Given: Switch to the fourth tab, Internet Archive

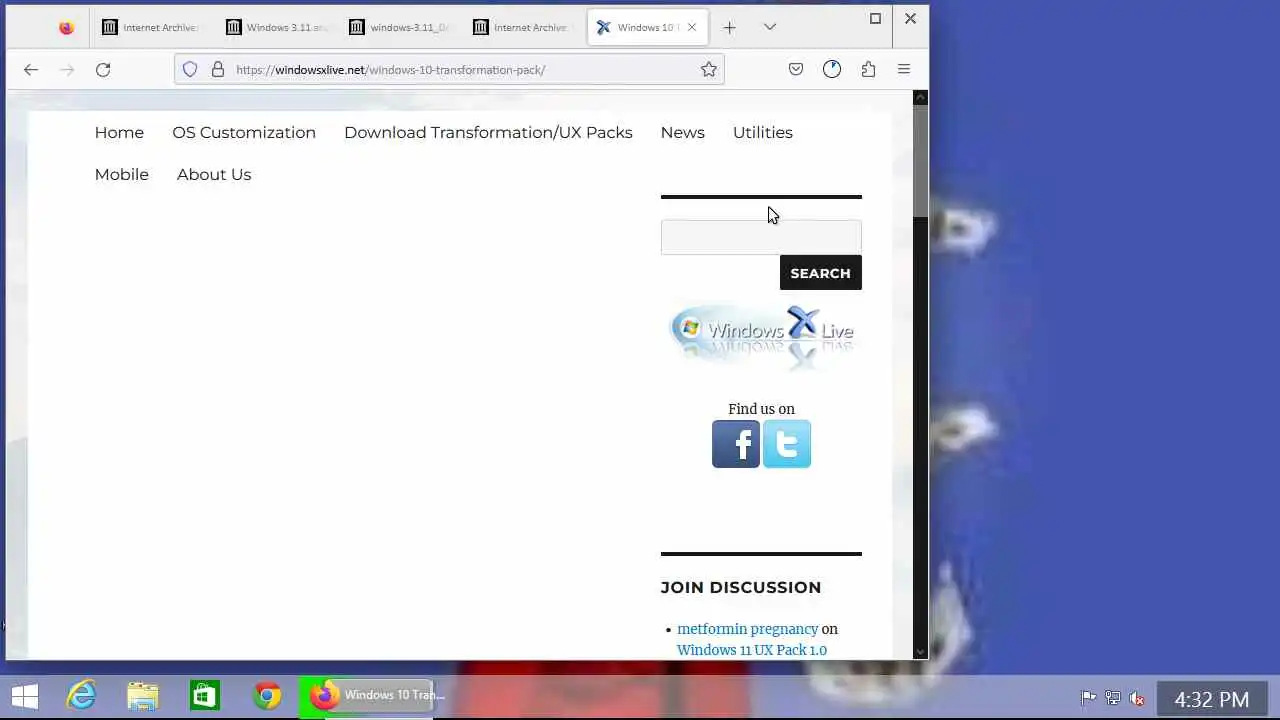Looking at the screenshot, I should [523, 28].
